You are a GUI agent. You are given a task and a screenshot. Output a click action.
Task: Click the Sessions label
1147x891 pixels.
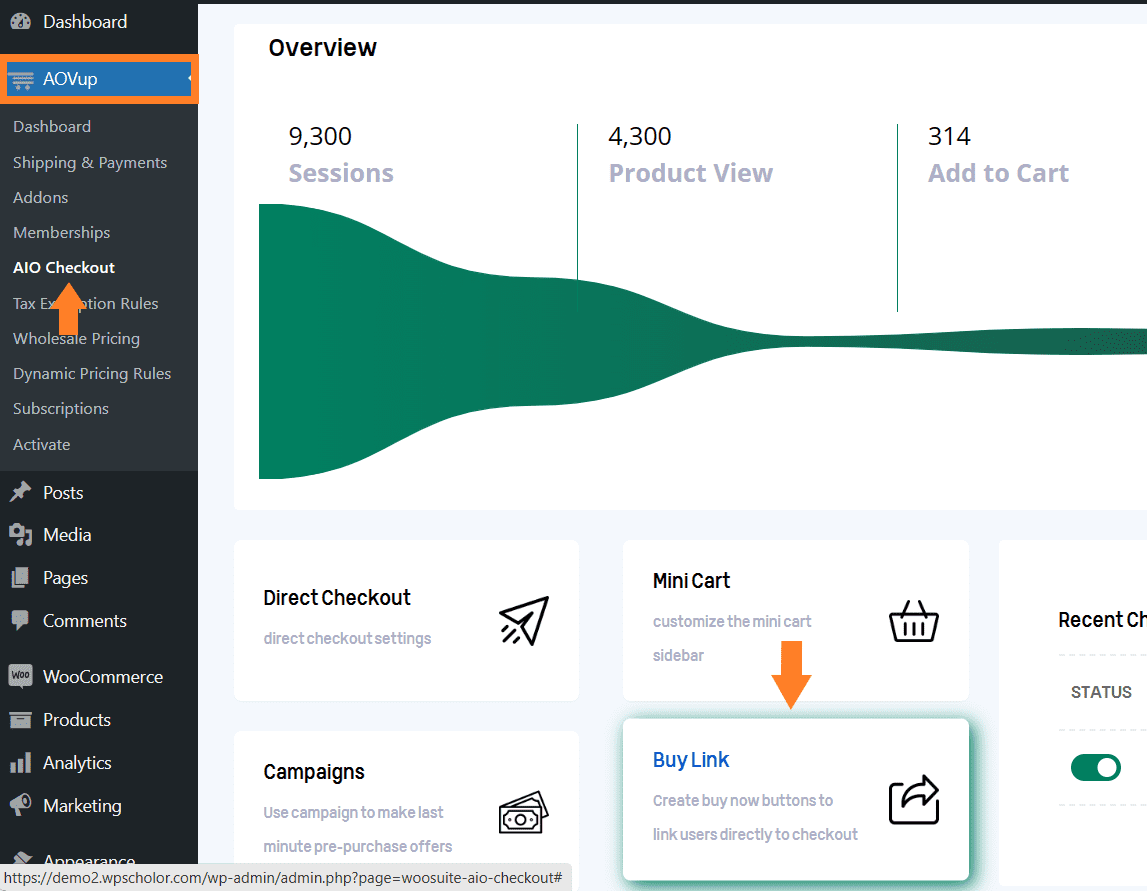[x=341, y=173]
